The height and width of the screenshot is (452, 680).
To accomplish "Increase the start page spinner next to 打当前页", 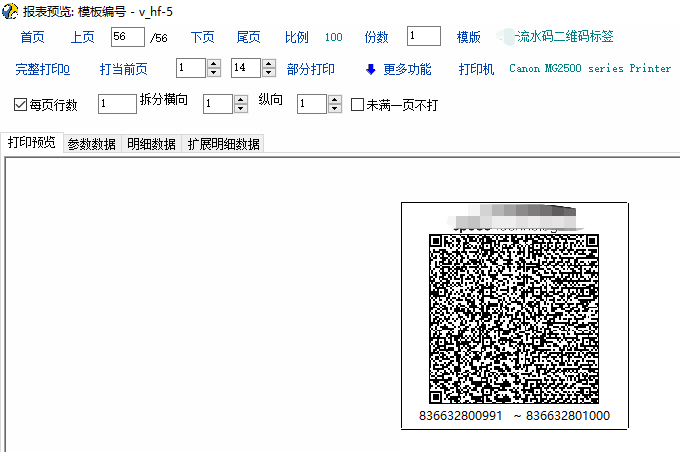I will click(213, 64).
